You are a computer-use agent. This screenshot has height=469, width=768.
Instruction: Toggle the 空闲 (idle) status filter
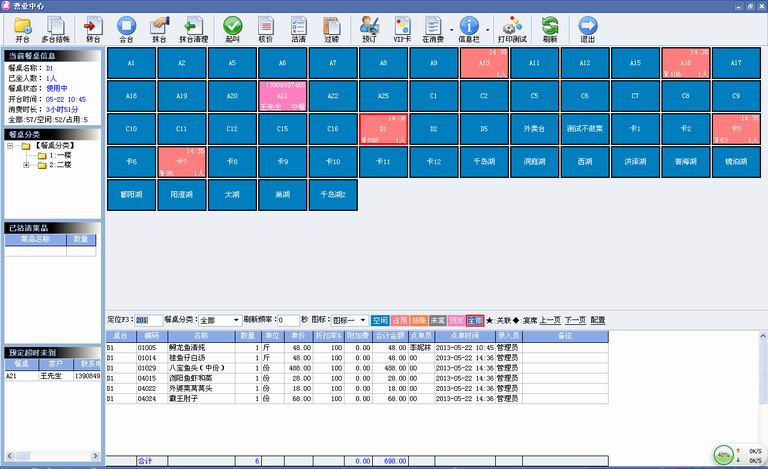click(380, 320)
